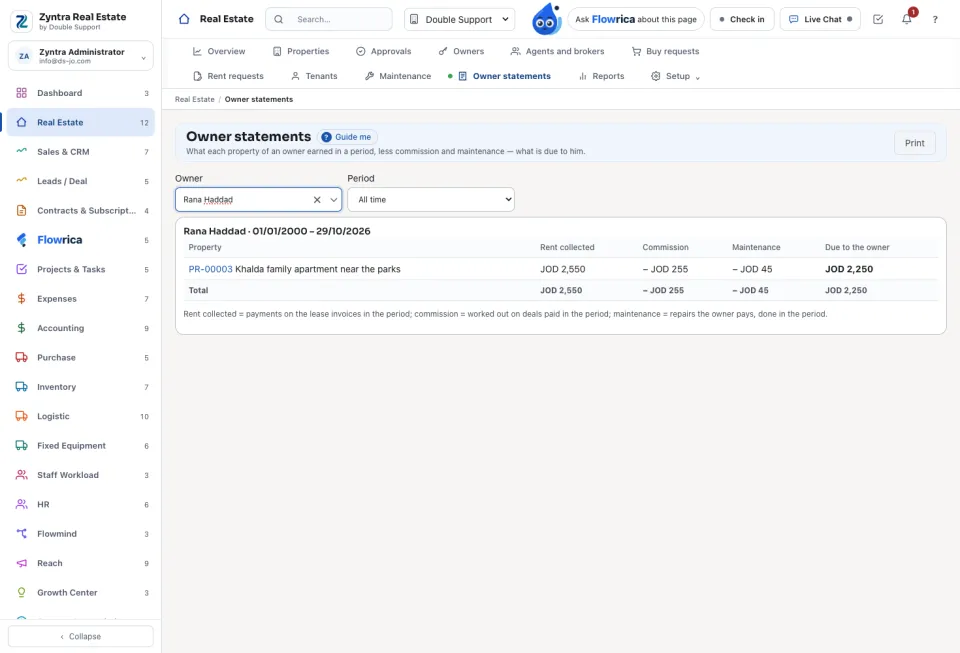Open Accounting in the sidebar
Screen dimensions: 960x653
[x=81, y=328]
